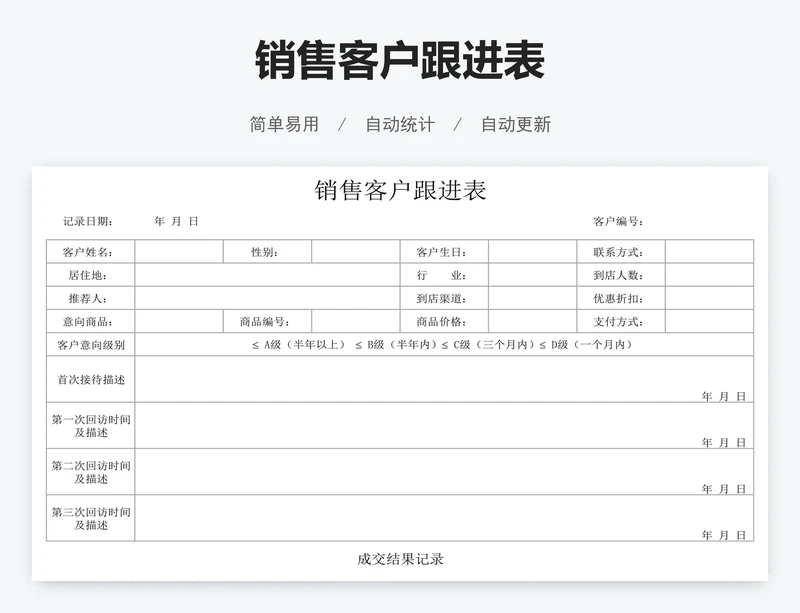The width and height of the screenshot is (800, 613).
Task: Click the empty cell next to 意向商品
Action: [x=179, y=322]
